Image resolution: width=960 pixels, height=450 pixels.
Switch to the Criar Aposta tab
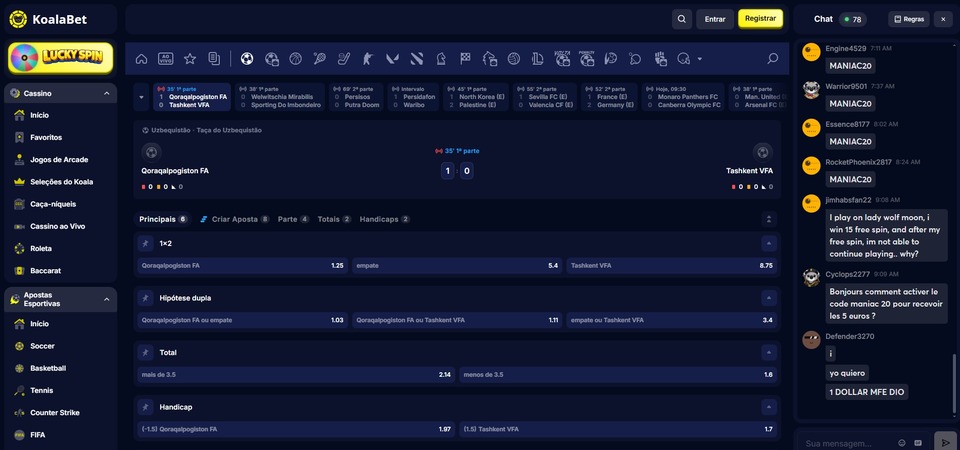tap(234, 219)
